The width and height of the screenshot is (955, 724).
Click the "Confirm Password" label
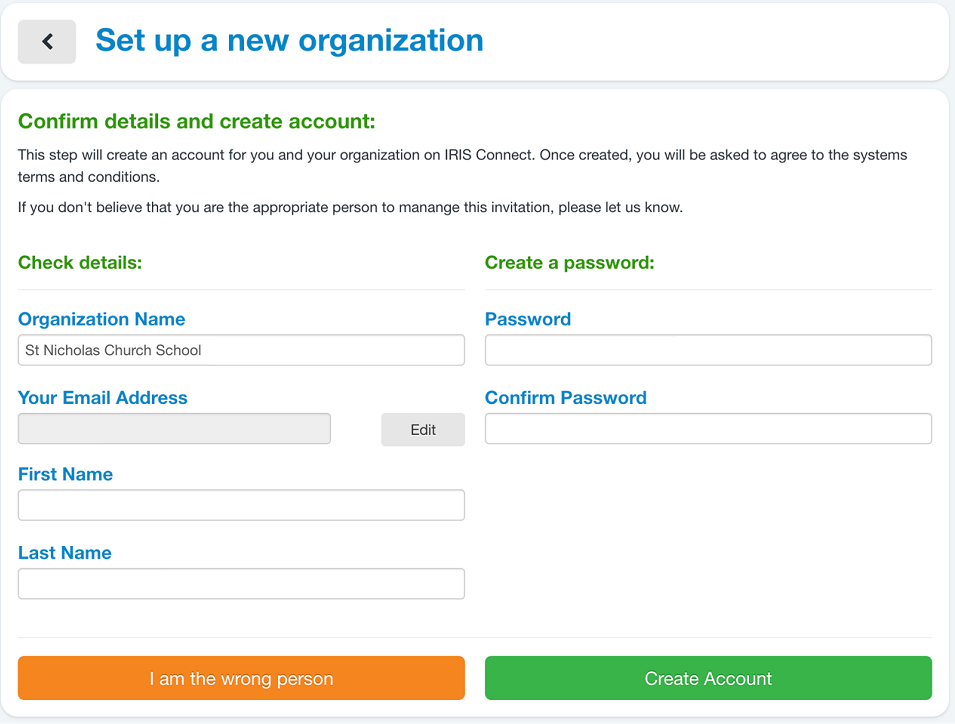[565, 398]
